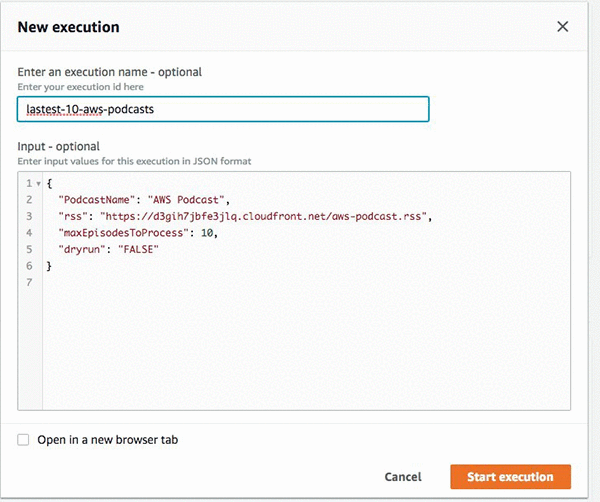Click line number 7 in the gutter
Viewport: 600px width, 502px height.
pos(28,281)
